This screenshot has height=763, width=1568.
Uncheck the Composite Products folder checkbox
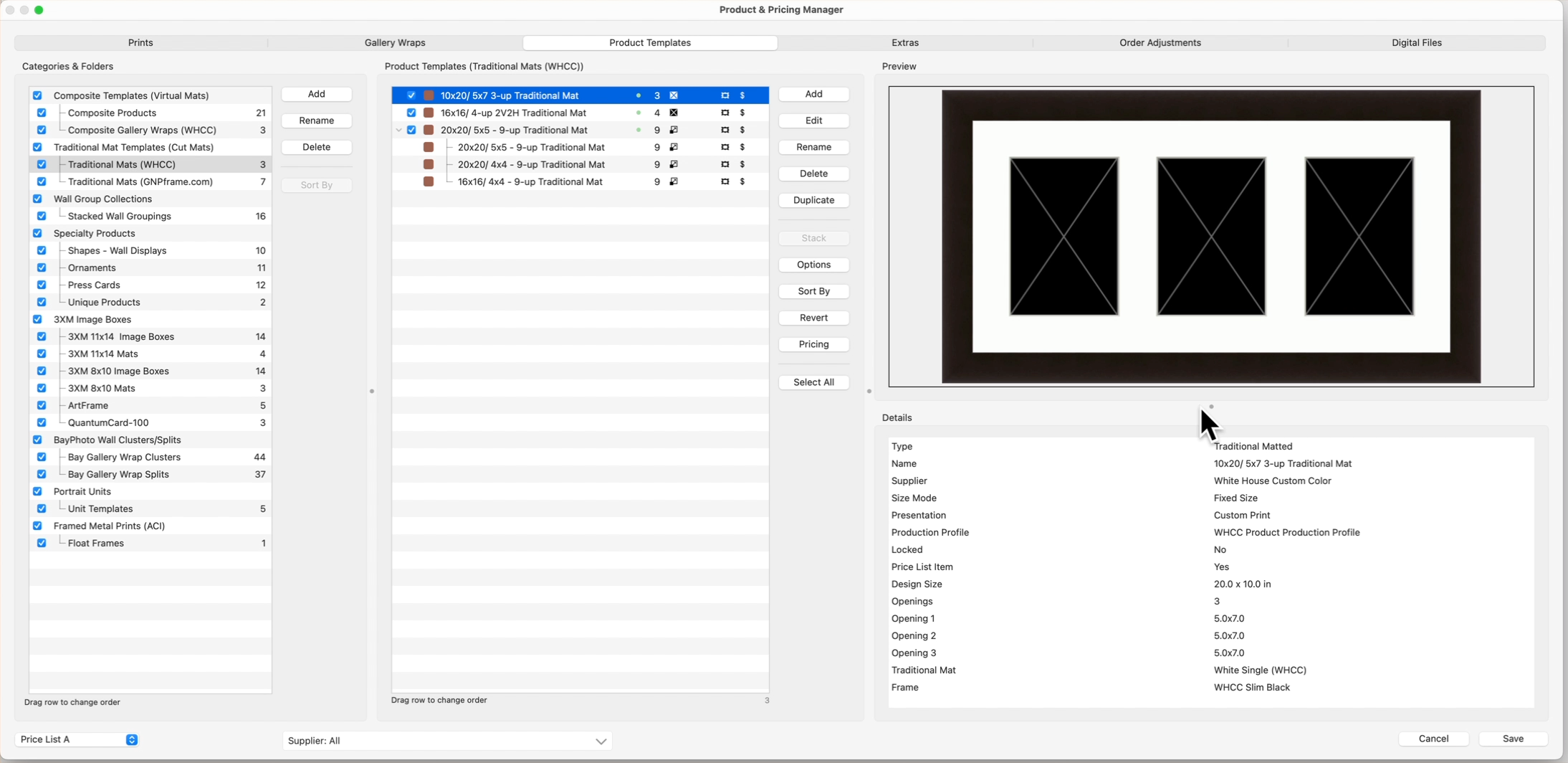coord(42,113)
